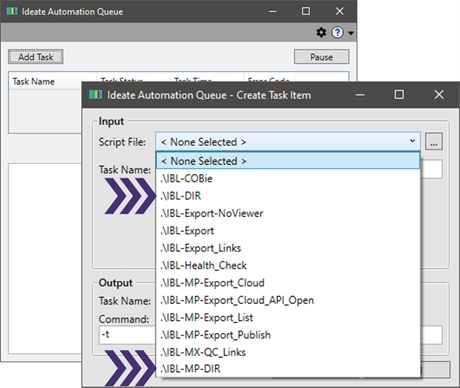460x388 pixels.
Task: Click the Add Task button
Action: click(x=36, y=57)
